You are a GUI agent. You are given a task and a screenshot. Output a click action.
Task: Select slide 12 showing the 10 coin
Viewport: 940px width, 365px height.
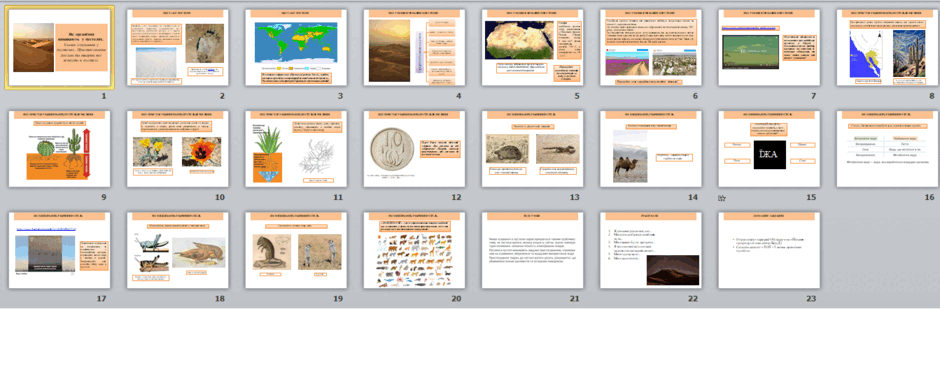(x=414, y=149)
